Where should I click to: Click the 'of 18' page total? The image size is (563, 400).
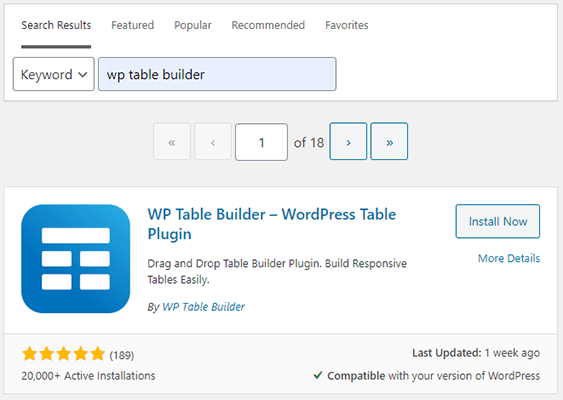(x=309, y=143)
